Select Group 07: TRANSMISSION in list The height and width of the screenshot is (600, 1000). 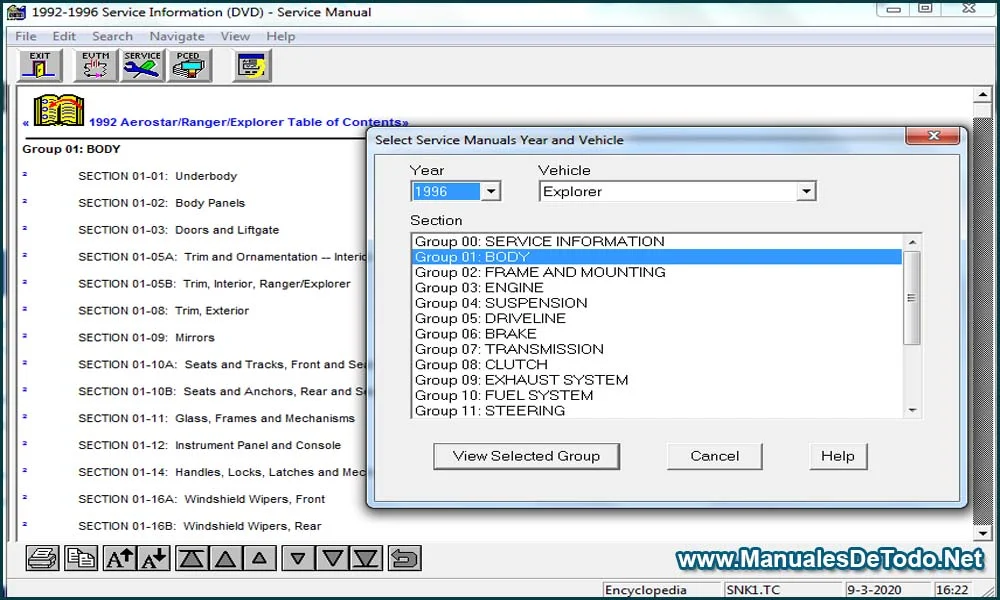(657, 349)
